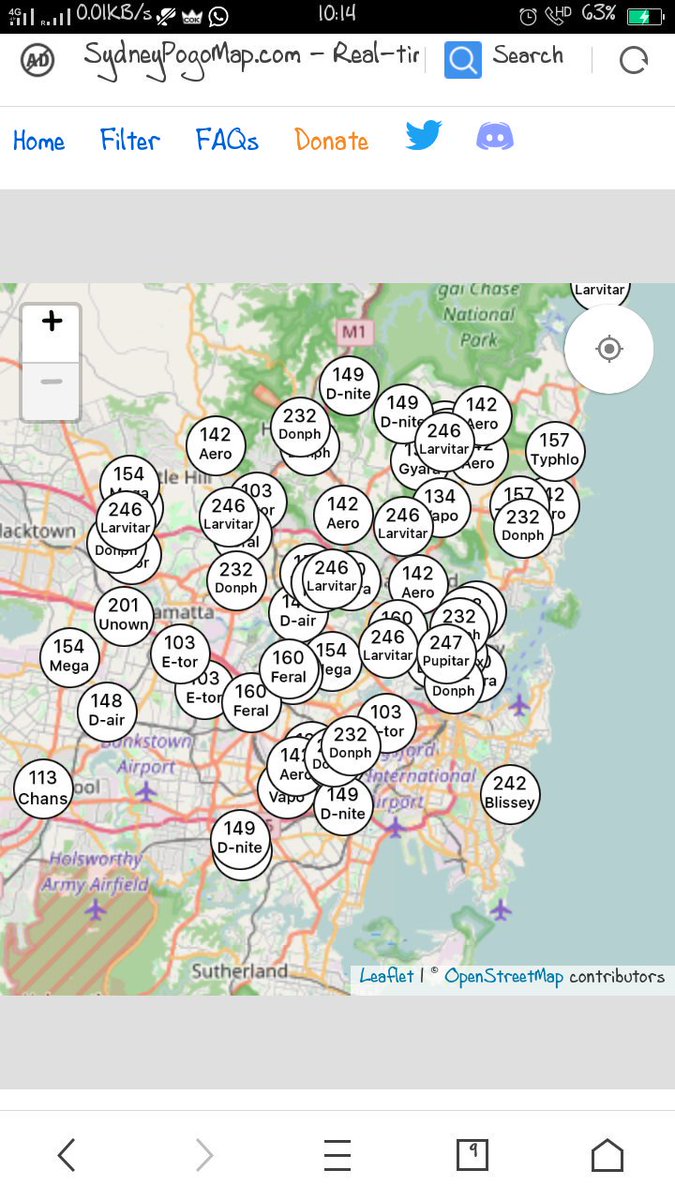
Task: Tap the magnifier Search icon
Action: coord(463,60)
